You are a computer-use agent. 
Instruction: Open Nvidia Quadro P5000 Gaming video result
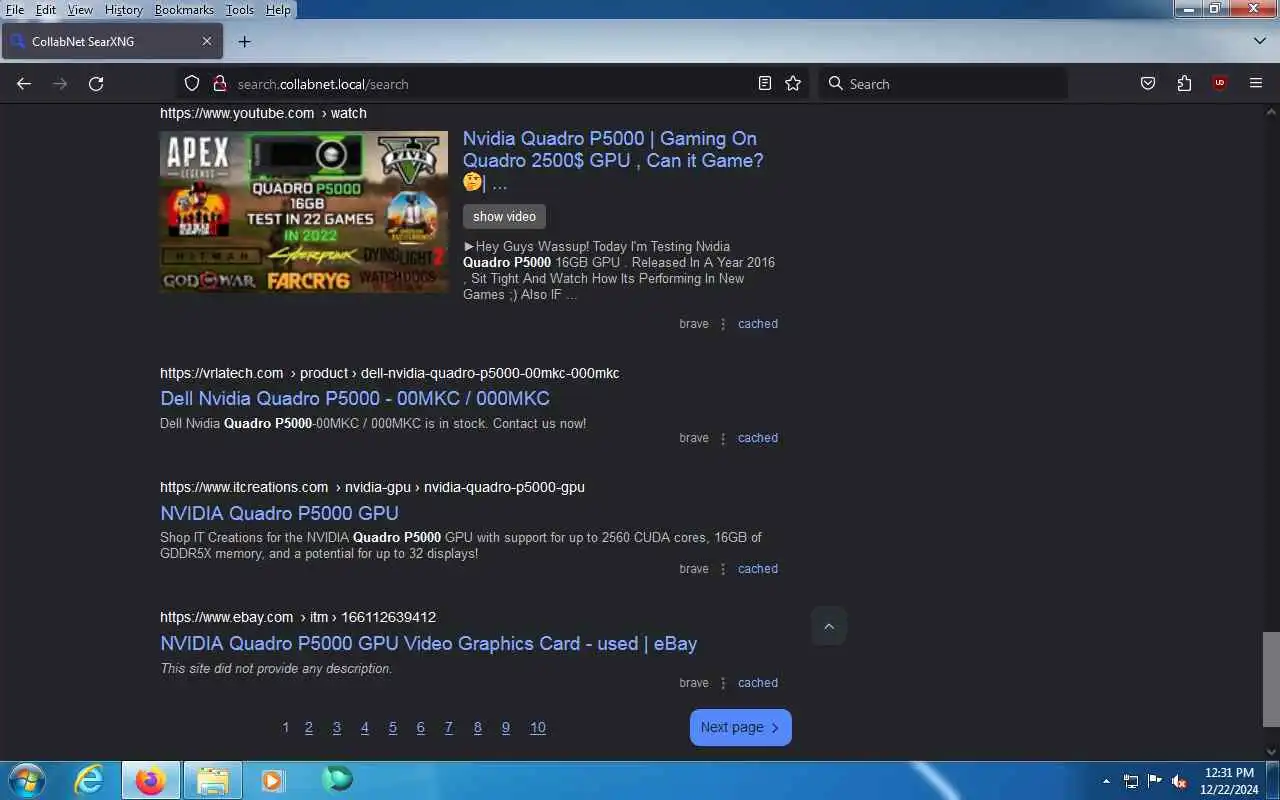613,160
